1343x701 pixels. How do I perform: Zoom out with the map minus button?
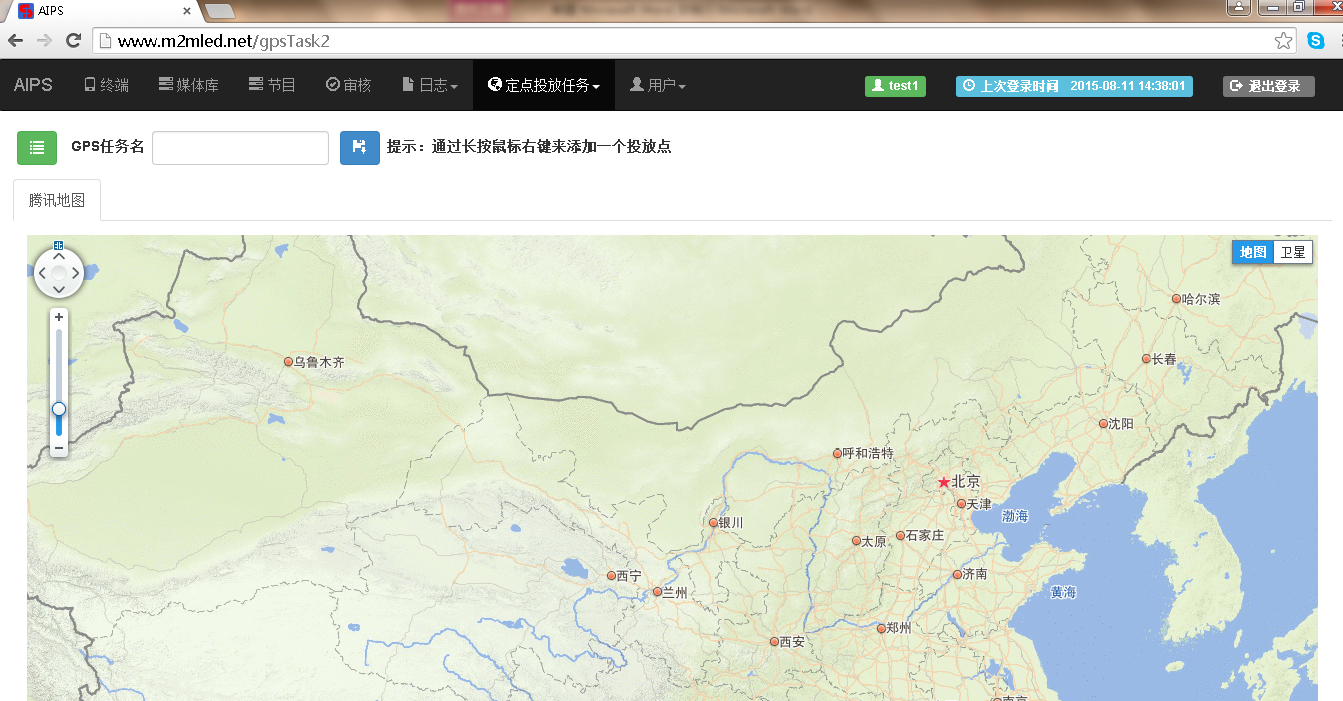coord(59,448)
